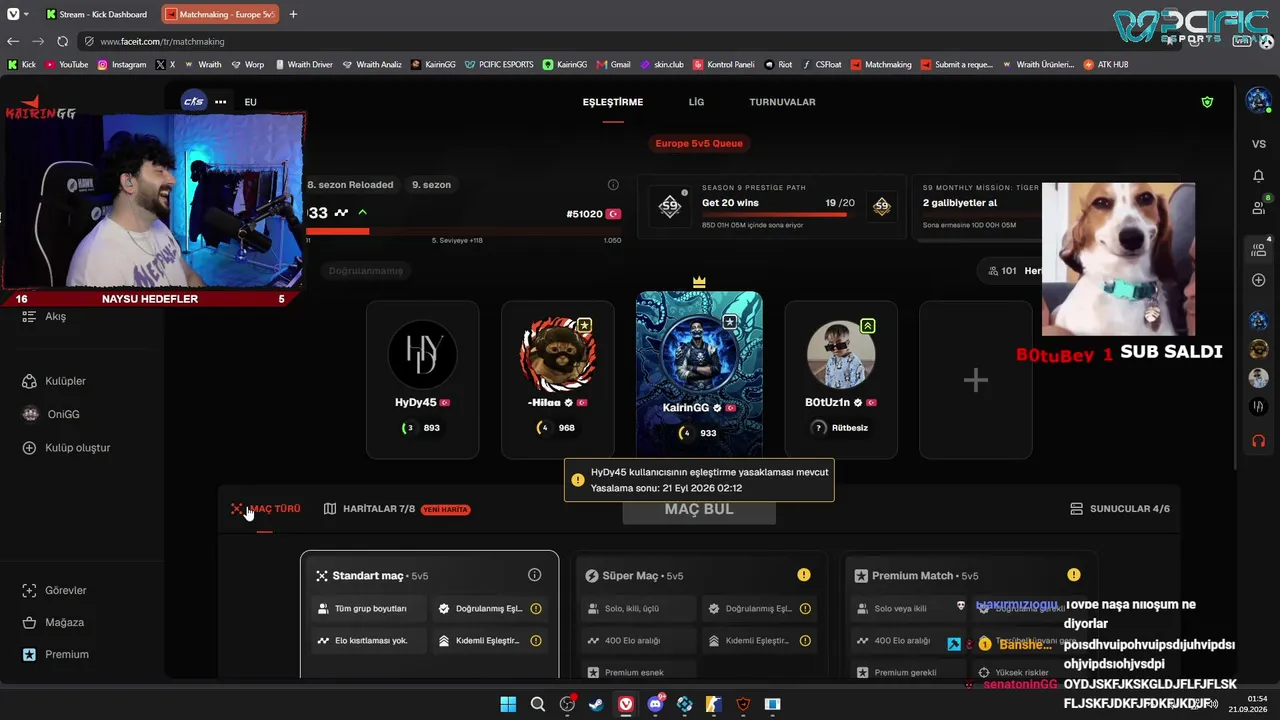This screenshot has width=1280, height=720.
Task: Click the browser reload icon
Action: 62,41
